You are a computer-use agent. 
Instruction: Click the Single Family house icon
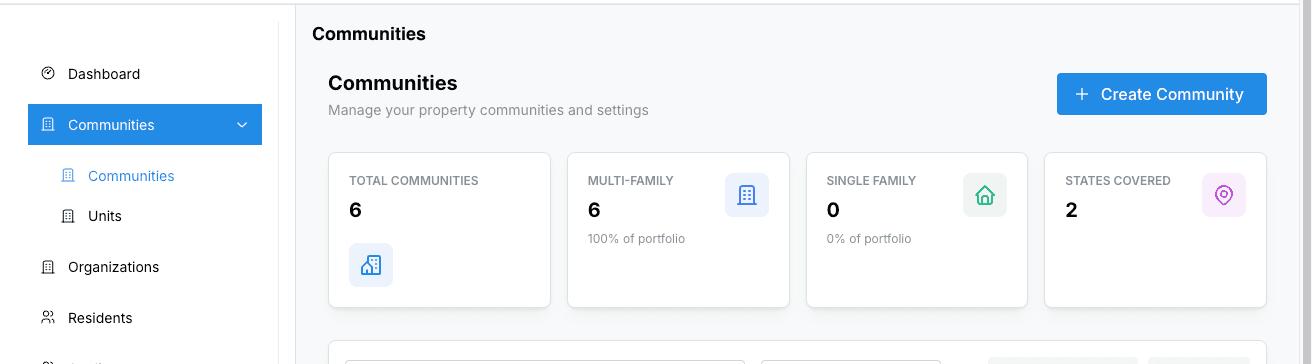[985, 195]
